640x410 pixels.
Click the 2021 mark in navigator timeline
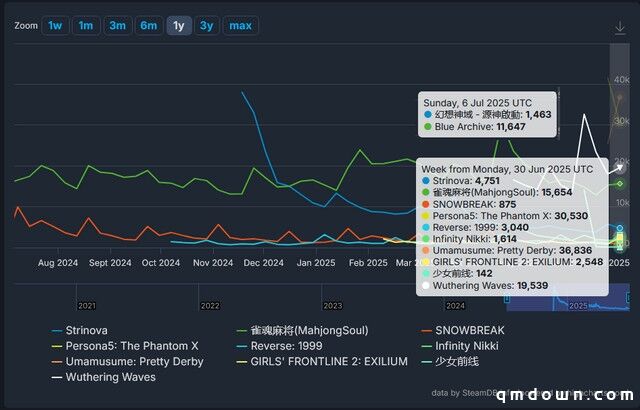point(87,306)
